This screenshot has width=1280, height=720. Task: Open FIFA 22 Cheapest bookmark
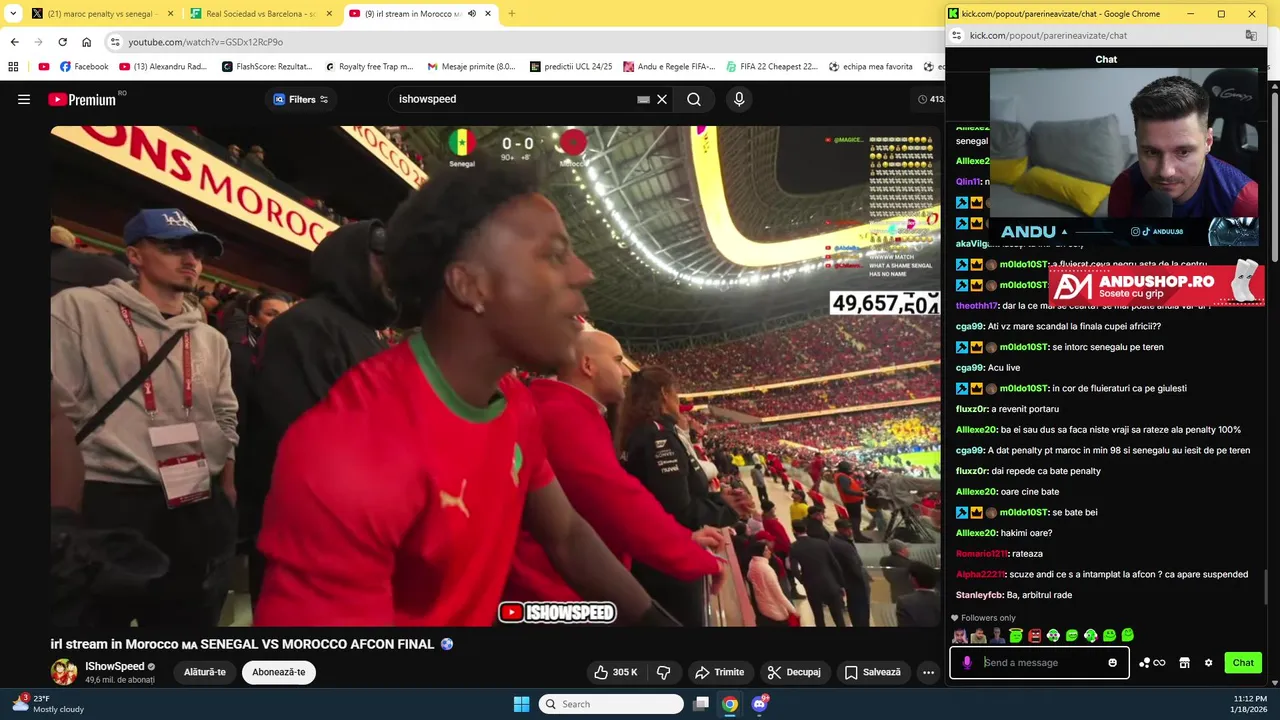click(771, 67)
